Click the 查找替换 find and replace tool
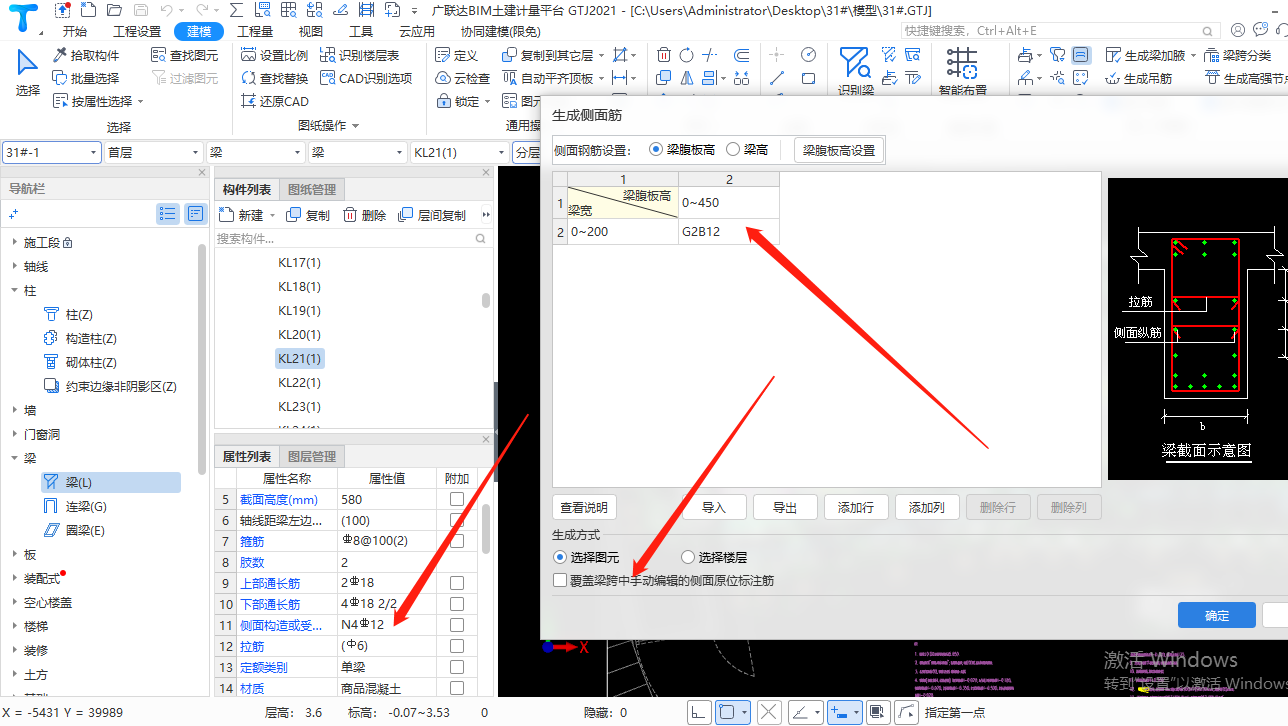The height and width of the screenshot is (726, 1288). [275, 78]
